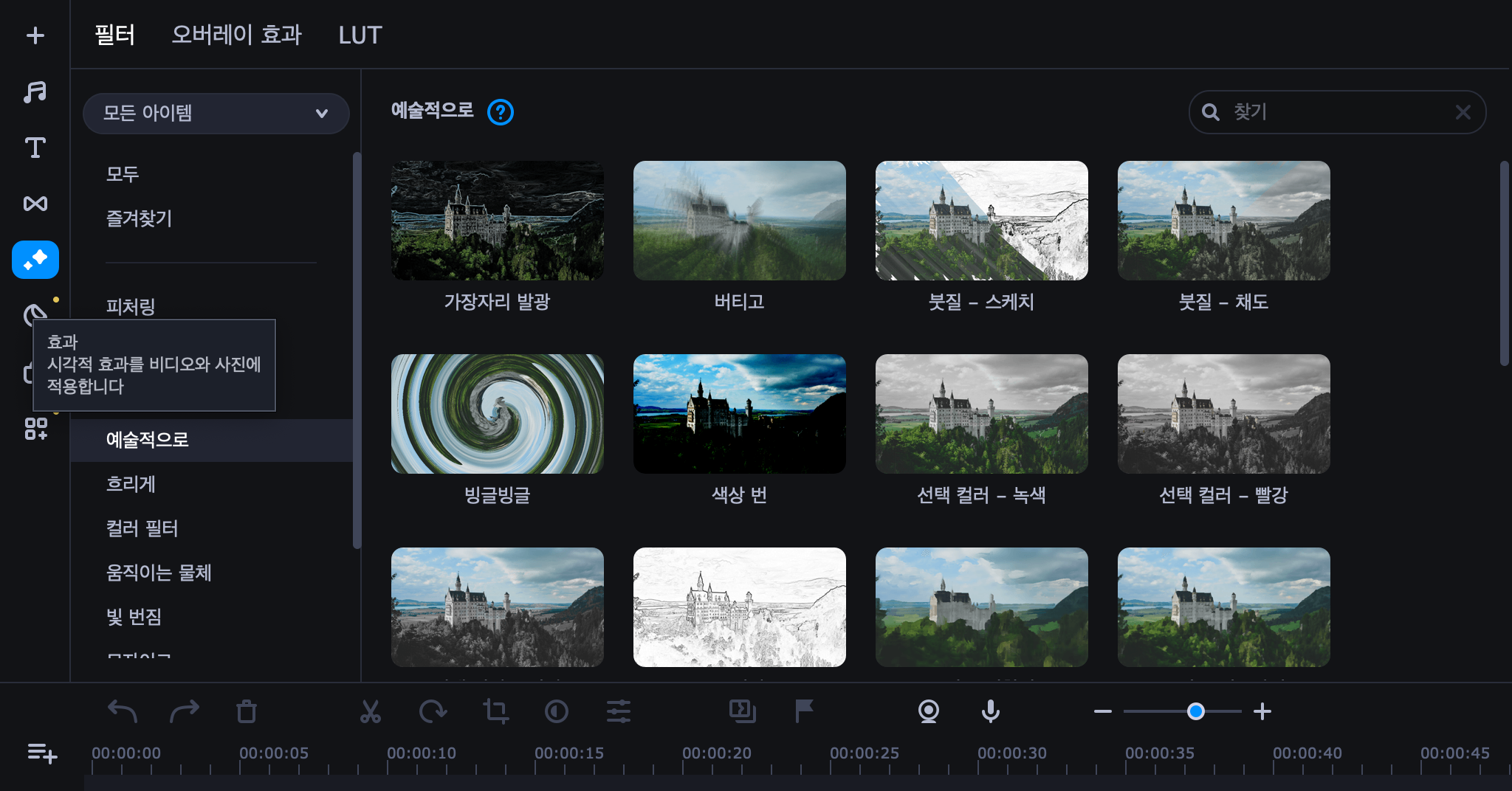This screenshot has width=1512, height=791.
Task: Select the pencil sketch filter thumbnail in third row
Action: click(x=740, y=607)
